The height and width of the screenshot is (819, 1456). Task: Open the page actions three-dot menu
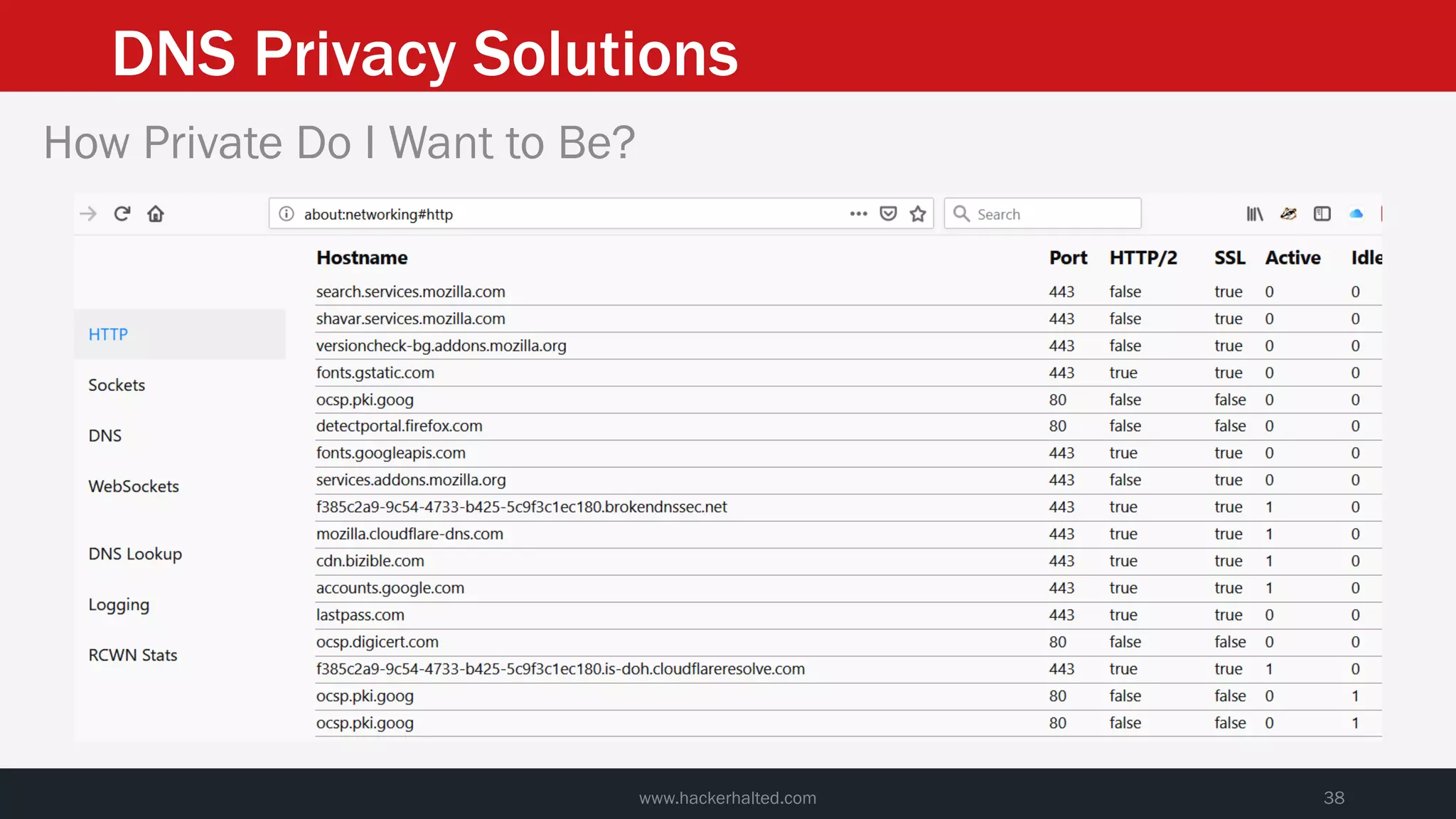coord(859,214)
